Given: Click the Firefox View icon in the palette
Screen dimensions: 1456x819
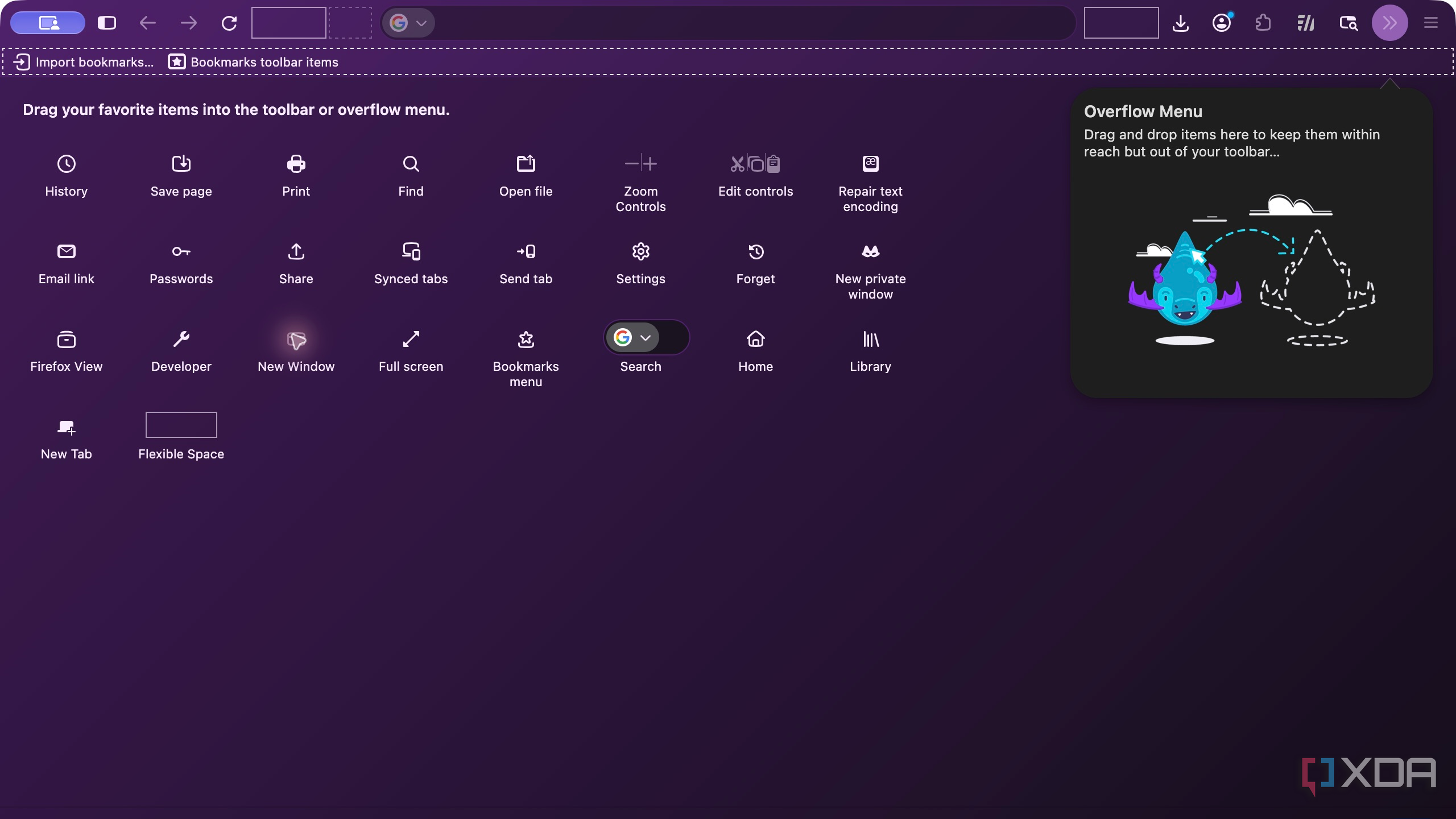Looking at the screenshot, I should [x=67, y=339].
